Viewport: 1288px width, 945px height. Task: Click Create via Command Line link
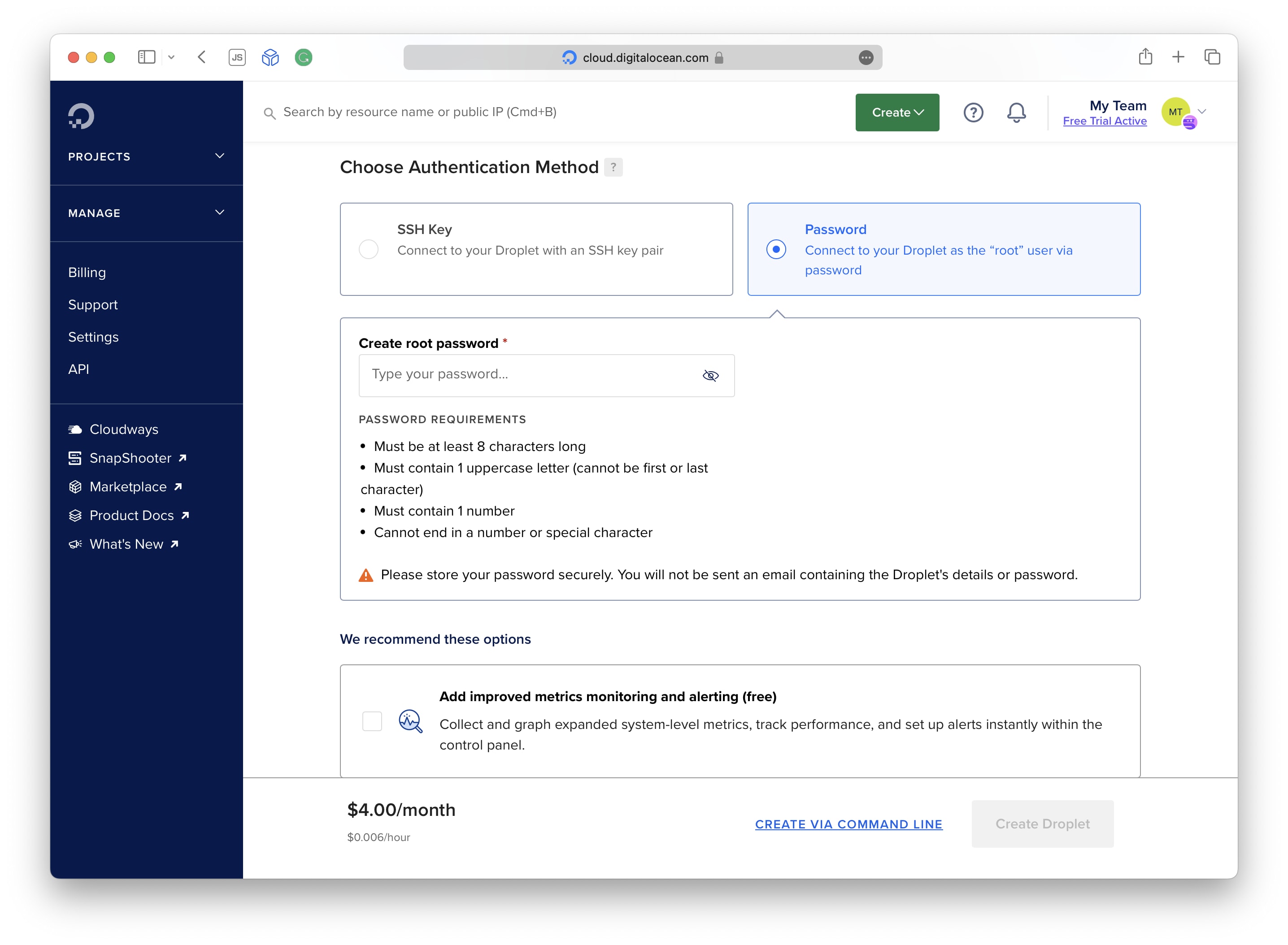click(848, 824)
